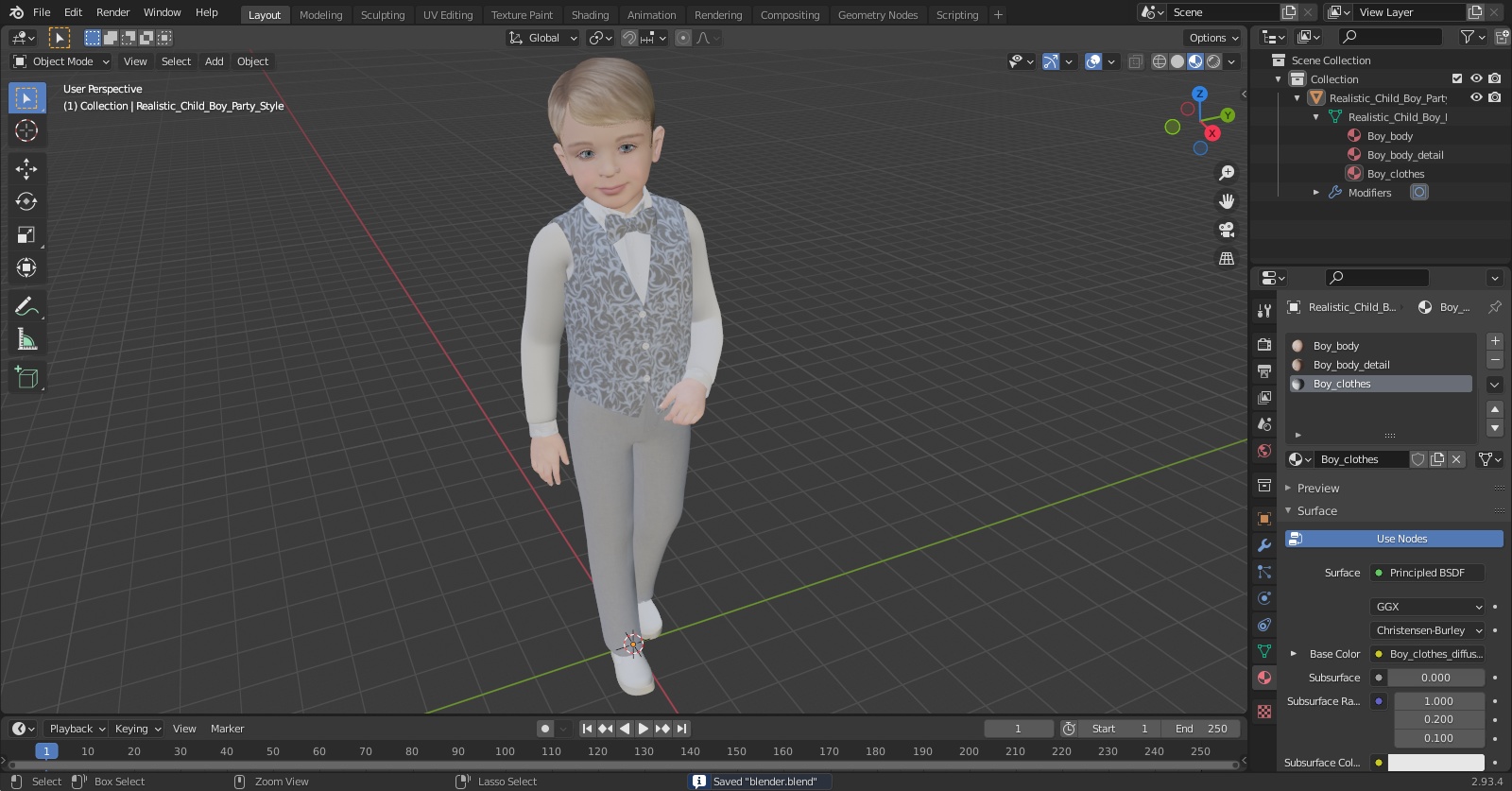
Task: Click Subsurface Color swatch
Action: (1435, 763)
